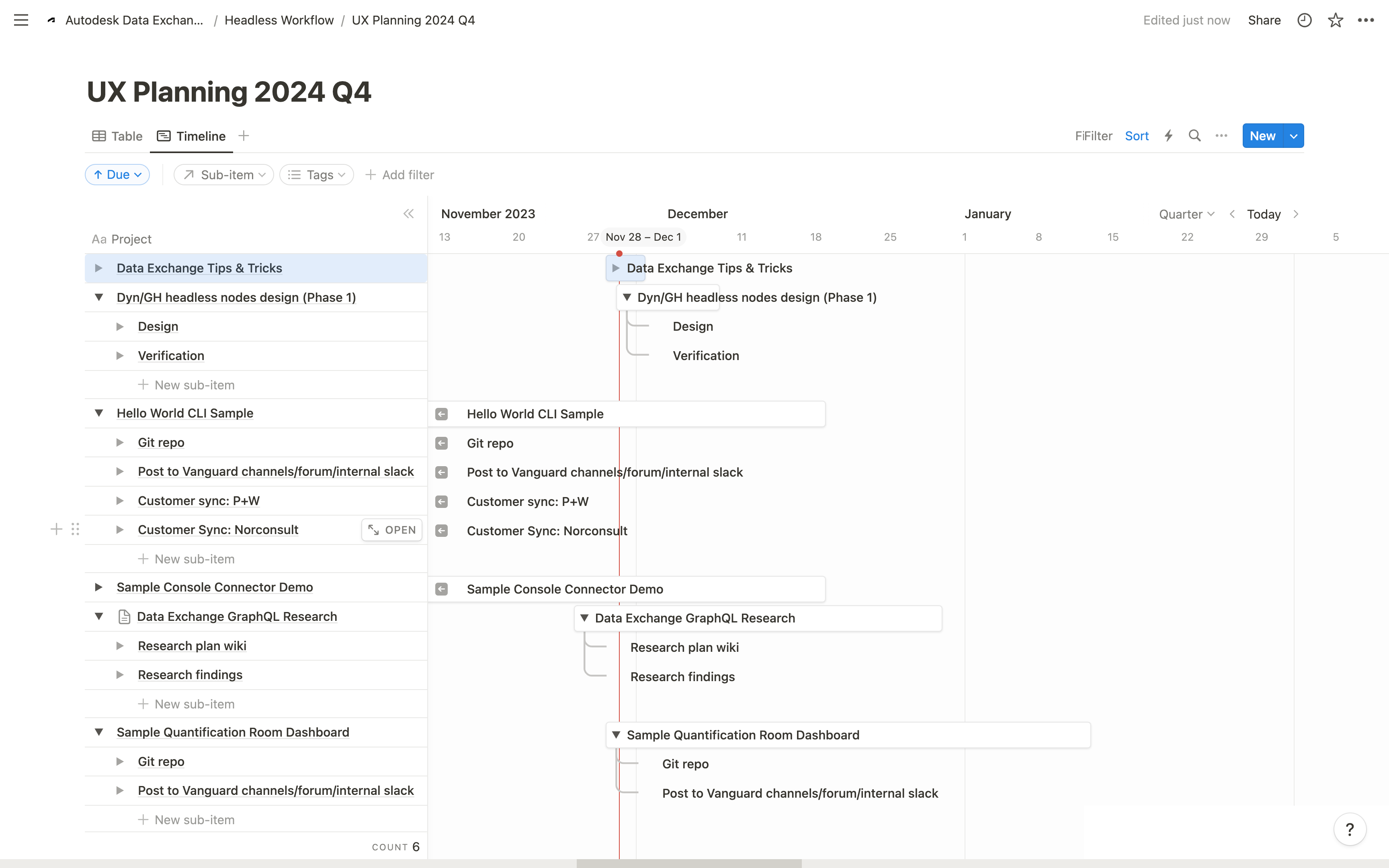This screenshot has width=1389, height=868.
Task: Add a new view with plus icon
Action: point(244,136)
